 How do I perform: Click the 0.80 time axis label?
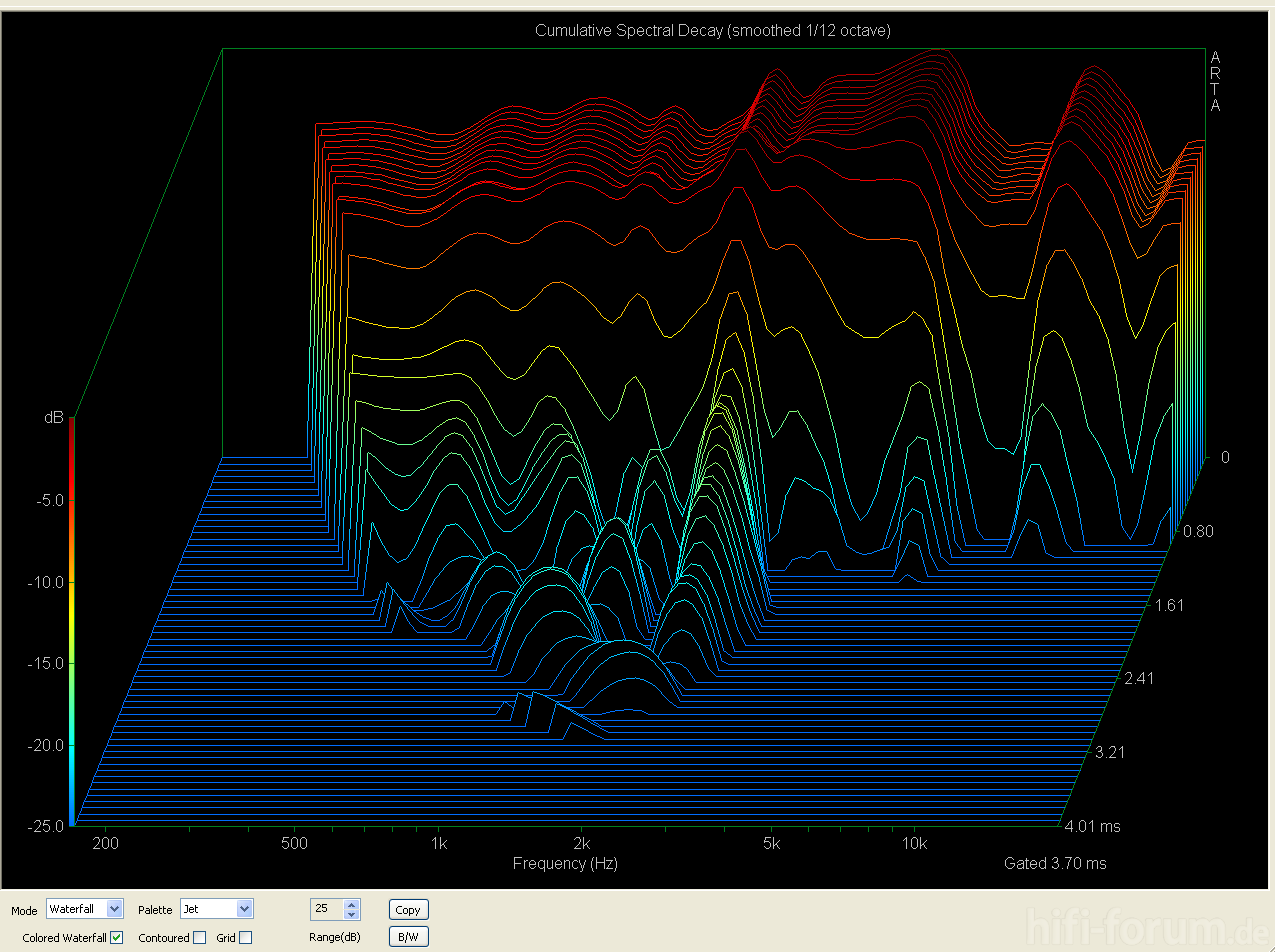tap(1198, 531)
